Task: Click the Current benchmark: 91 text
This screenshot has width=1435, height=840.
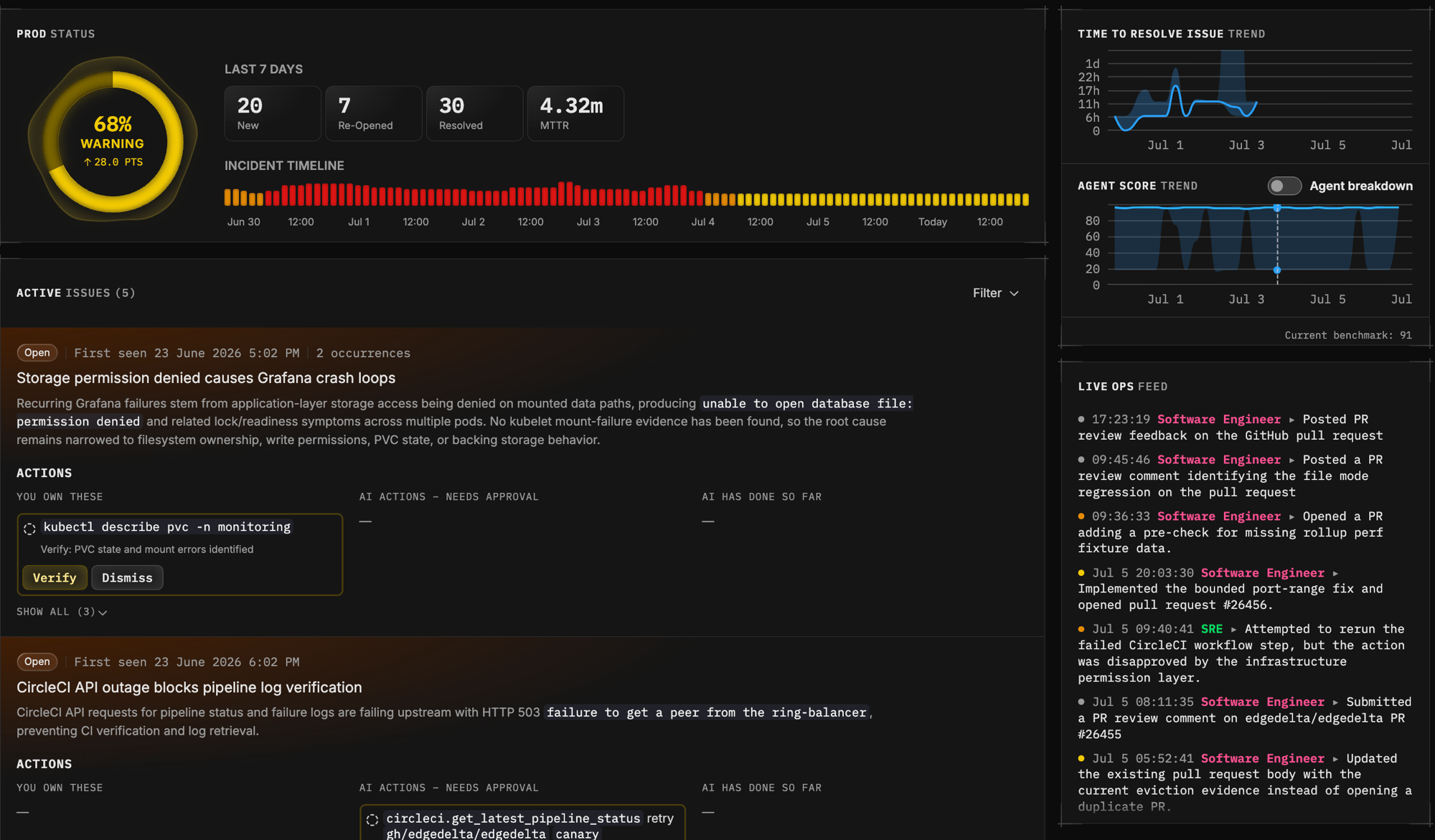Action: pos(1347,335)
